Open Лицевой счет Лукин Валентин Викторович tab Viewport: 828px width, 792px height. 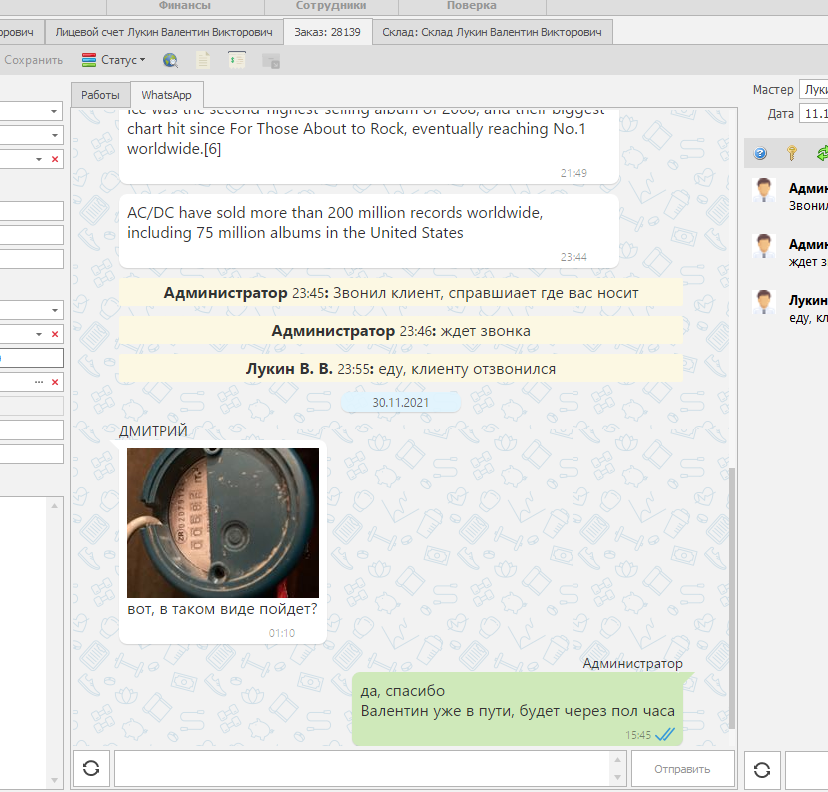(164, 32)
